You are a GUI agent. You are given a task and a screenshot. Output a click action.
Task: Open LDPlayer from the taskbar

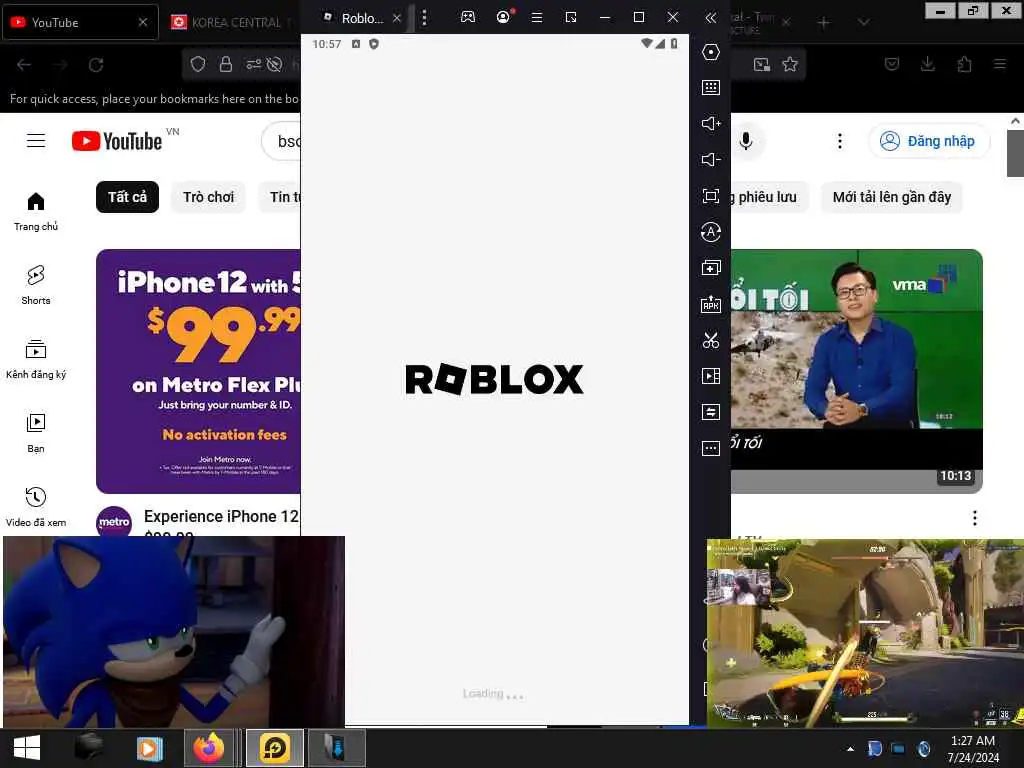(275, 748)
